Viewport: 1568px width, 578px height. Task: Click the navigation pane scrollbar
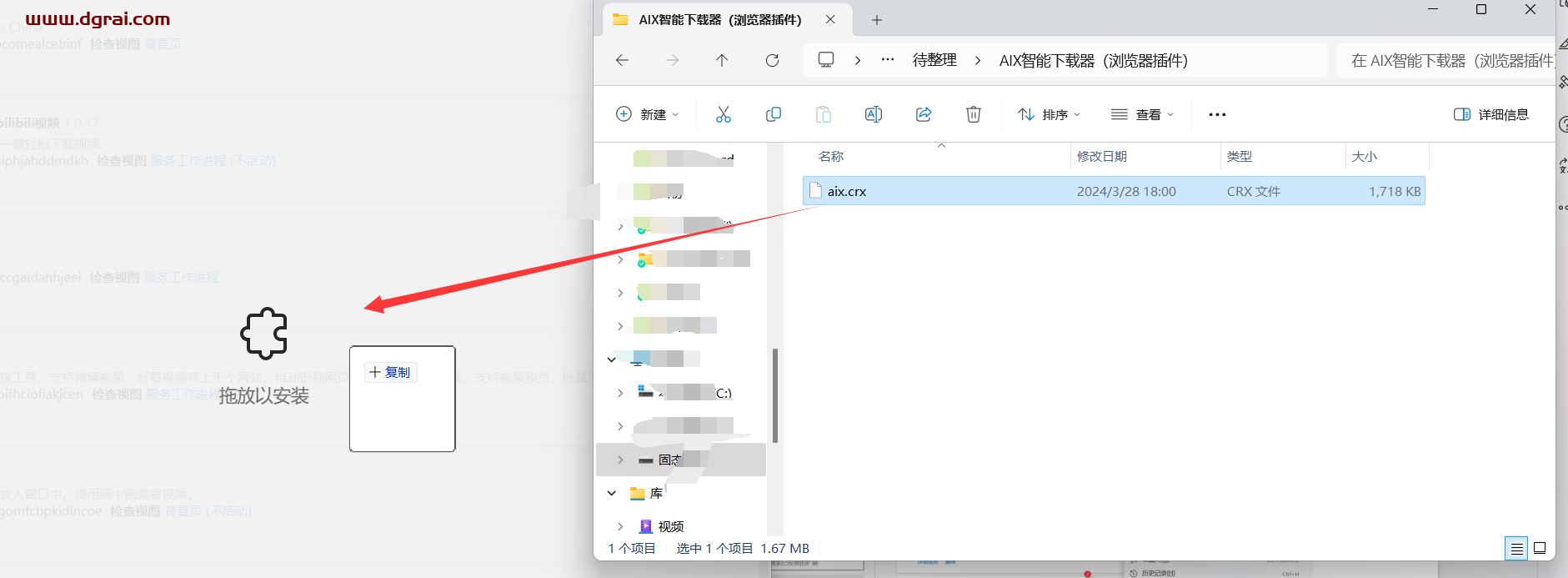click(775, 395)
